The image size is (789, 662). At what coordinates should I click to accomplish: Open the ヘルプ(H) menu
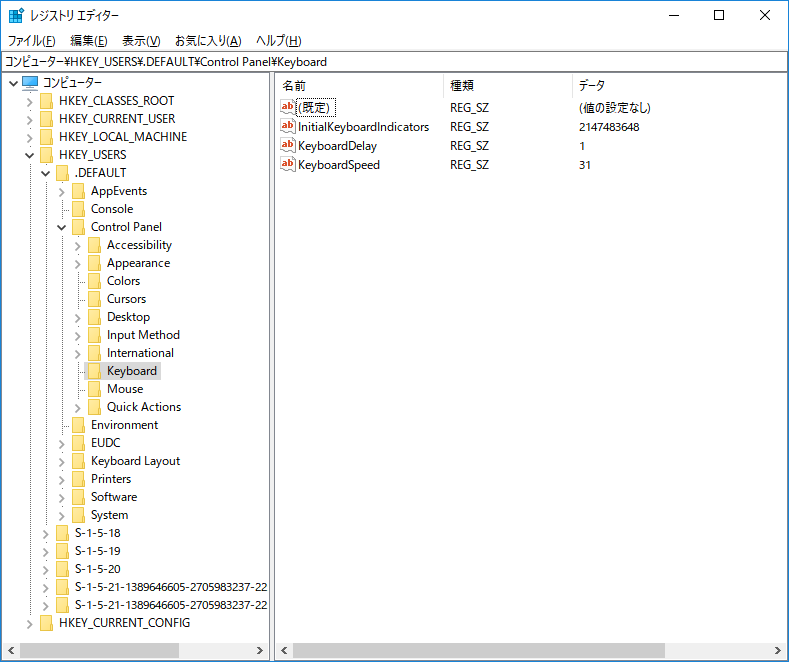click(x=279, y=41)
